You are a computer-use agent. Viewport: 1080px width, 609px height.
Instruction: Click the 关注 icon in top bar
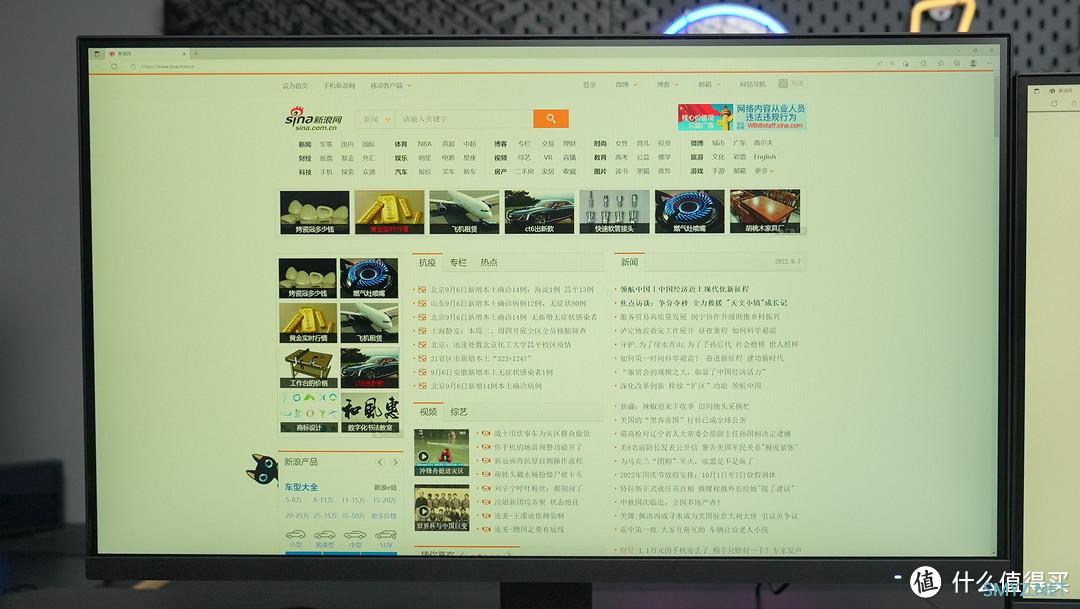tap(783, 83)
